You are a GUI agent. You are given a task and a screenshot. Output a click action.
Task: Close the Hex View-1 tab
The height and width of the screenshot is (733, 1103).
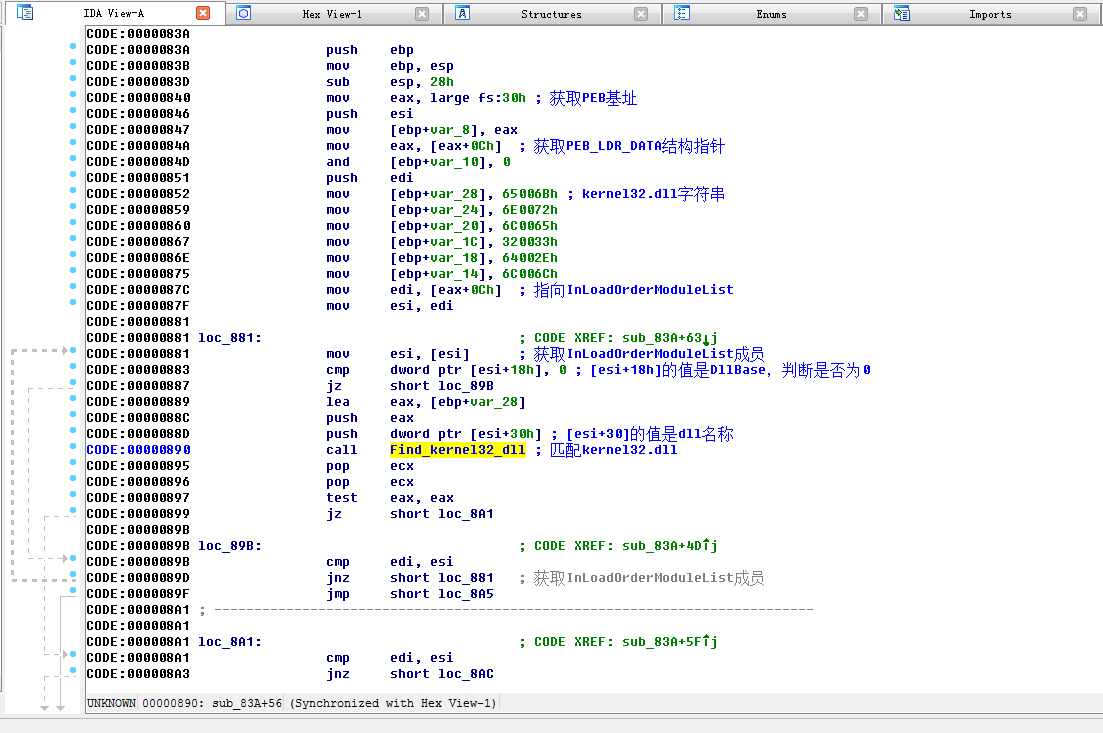point(422,14)
